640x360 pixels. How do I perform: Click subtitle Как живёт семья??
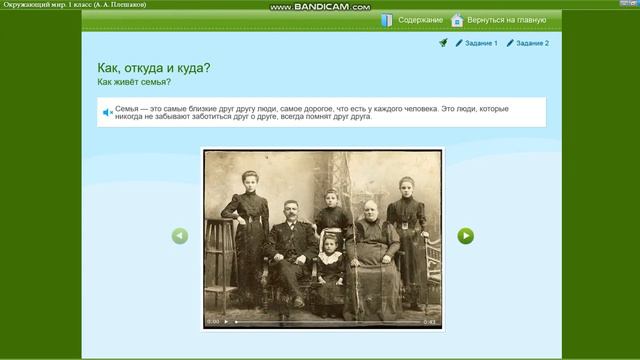(x=134, y=82)
